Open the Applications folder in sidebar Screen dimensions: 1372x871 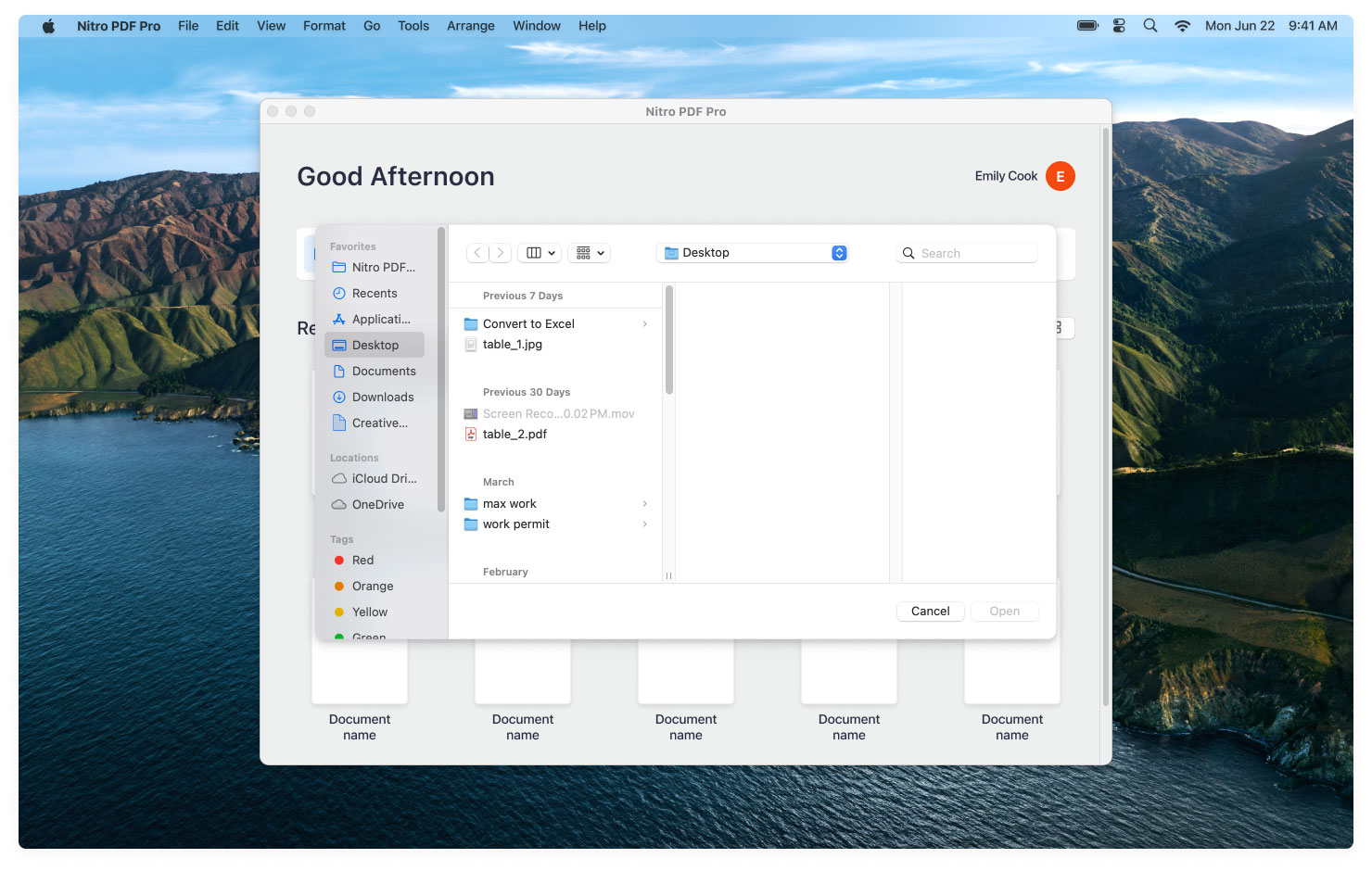click(380, 320)
